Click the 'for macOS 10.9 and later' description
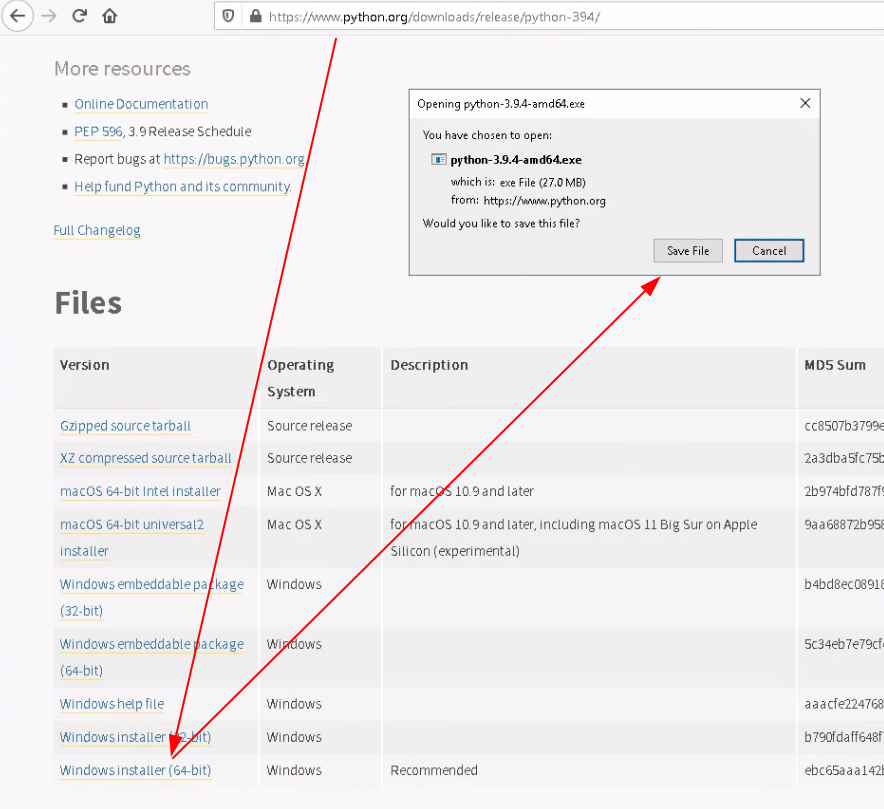This screenshot has height=809, width=884. point(462,492)
